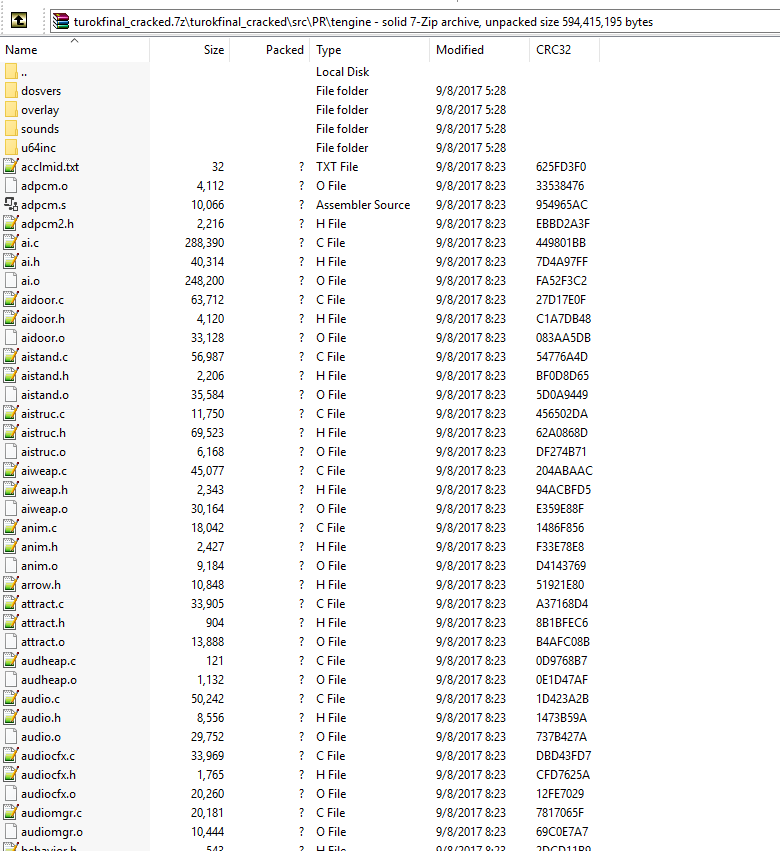The height and width of the screenshot is (851, 780).
Task: Select the file name aistruc.c
Action: click(x=43, y=414)
